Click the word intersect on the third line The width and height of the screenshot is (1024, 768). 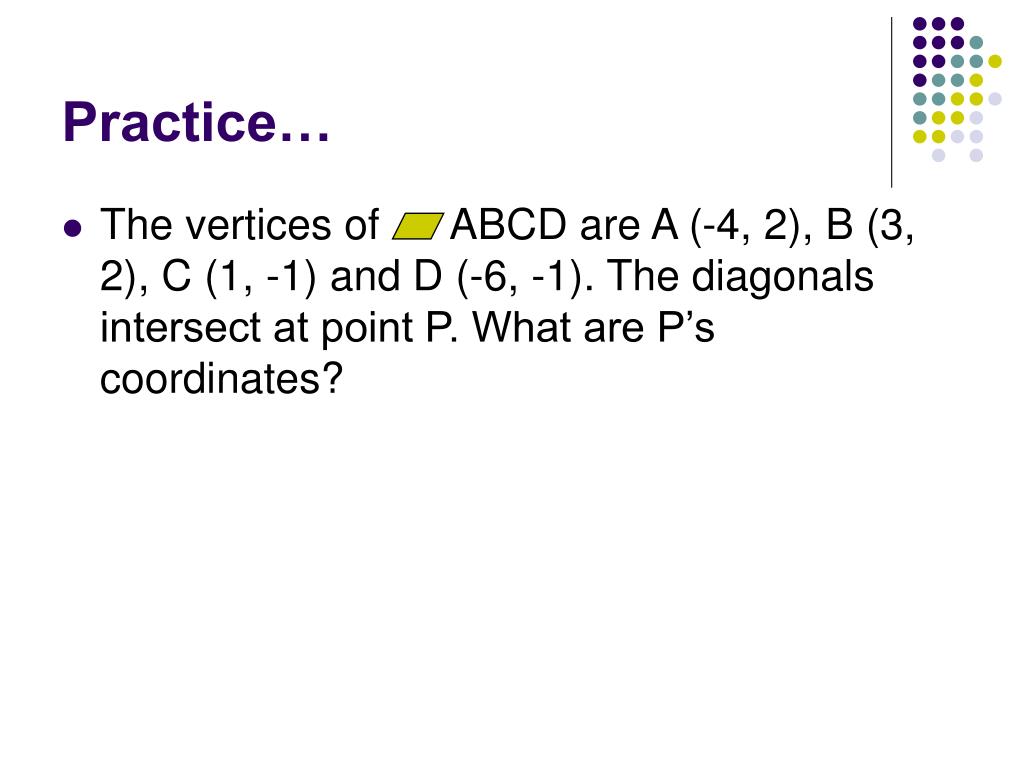(180, 328)
